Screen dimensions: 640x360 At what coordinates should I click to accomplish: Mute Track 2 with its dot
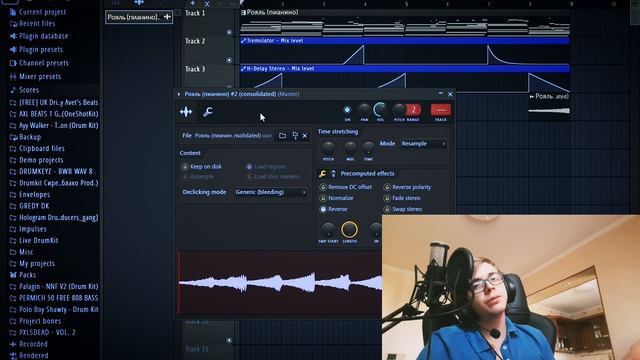[229, 60]
